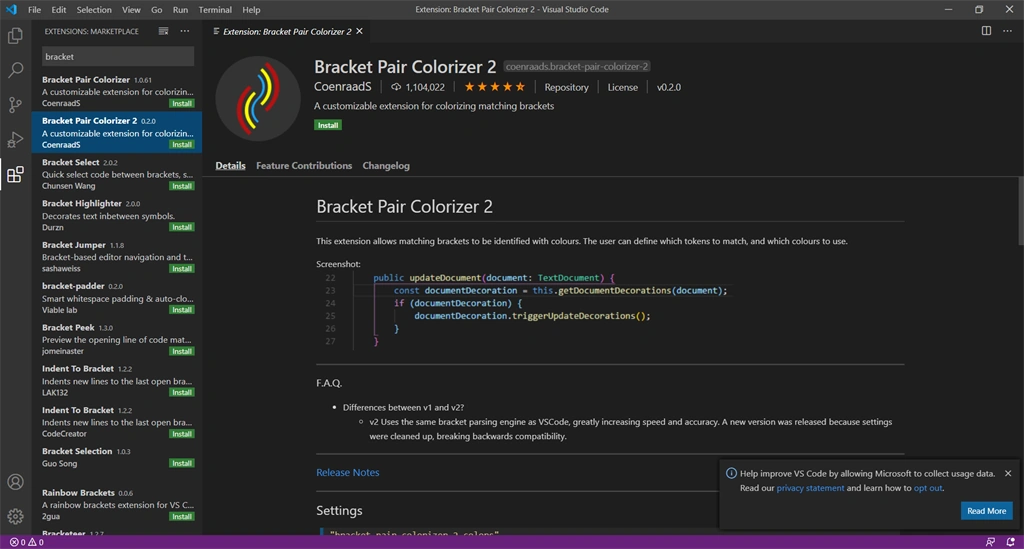
Task: Click the v0.2.0 version label
Action: coord(669,87)
